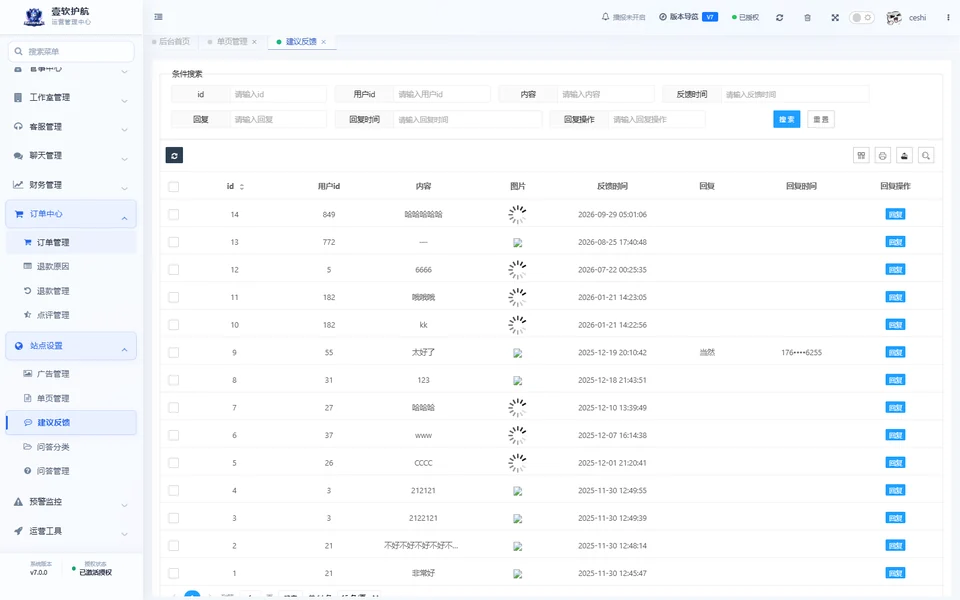Toggle the dark mode switch in header
Image resolution: width=960 pixels, height=600 pixels.
tap(861, 18)
